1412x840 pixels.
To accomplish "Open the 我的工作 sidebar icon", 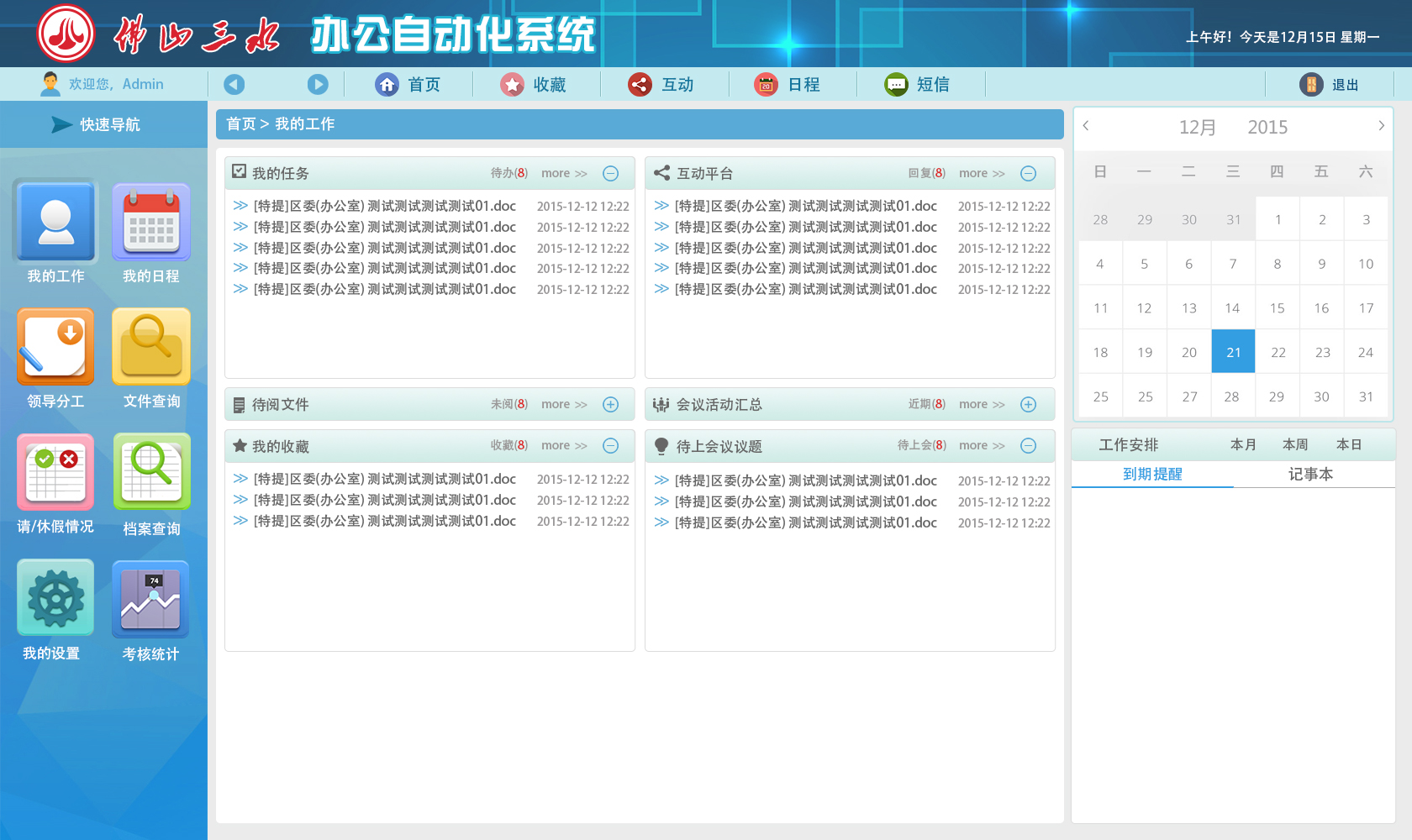I will click(55, 223).
